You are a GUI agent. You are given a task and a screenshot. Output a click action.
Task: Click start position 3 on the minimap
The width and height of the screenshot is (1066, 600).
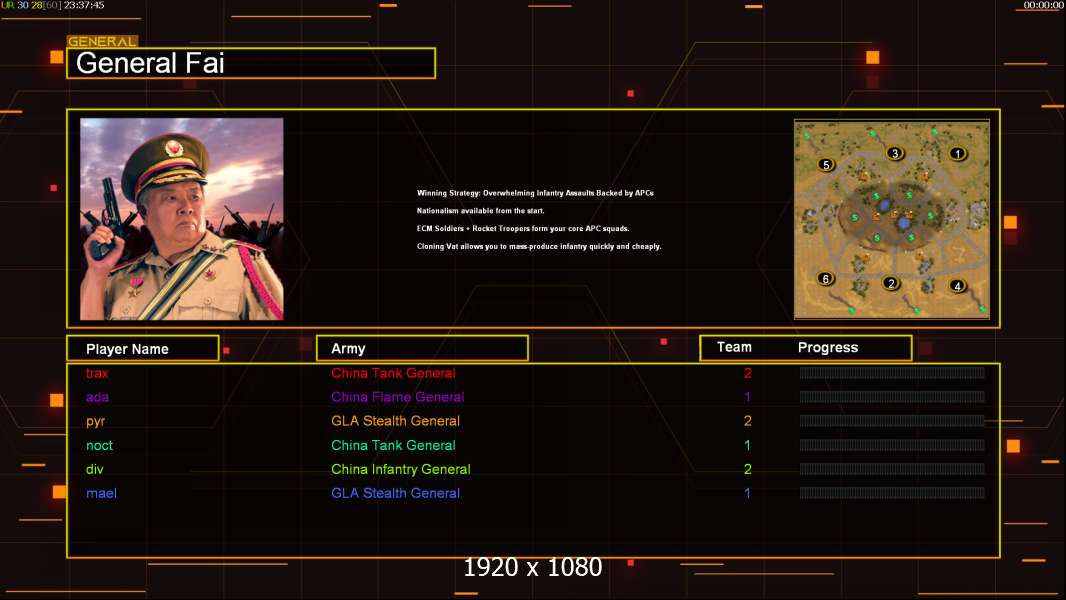tap(895, 153)
